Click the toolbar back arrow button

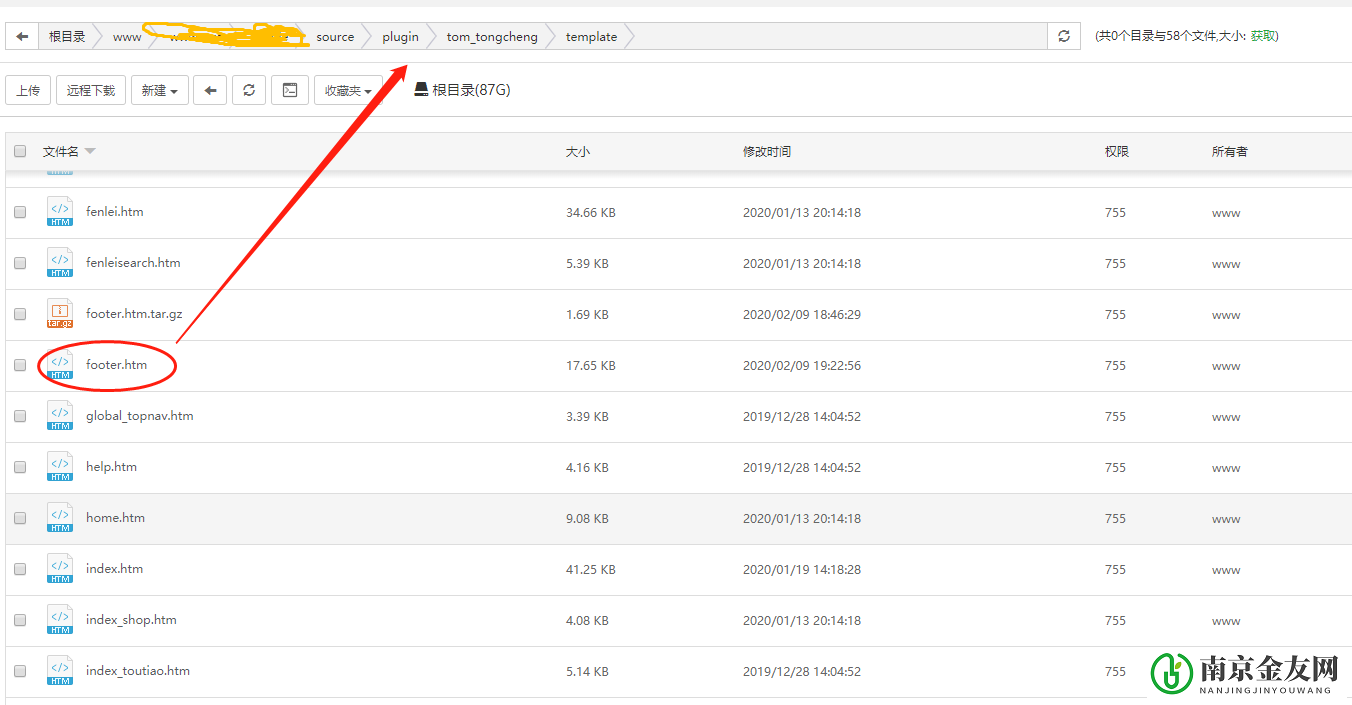click(210, 90)
